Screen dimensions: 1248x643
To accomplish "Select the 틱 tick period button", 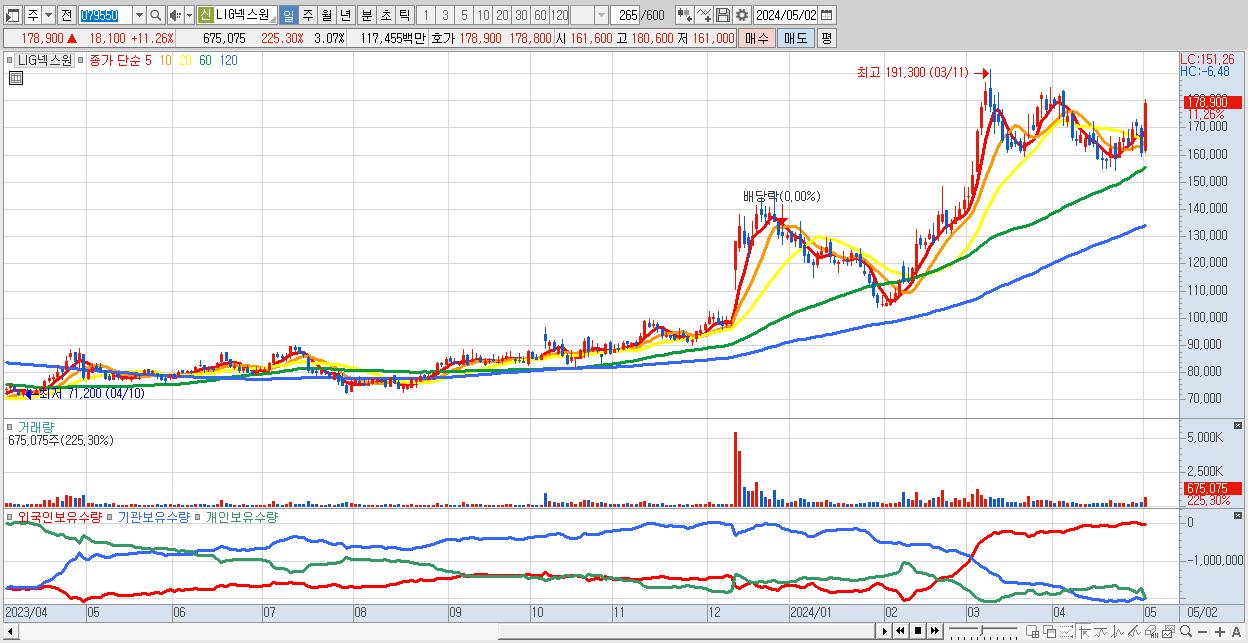I will pos(404,15).
